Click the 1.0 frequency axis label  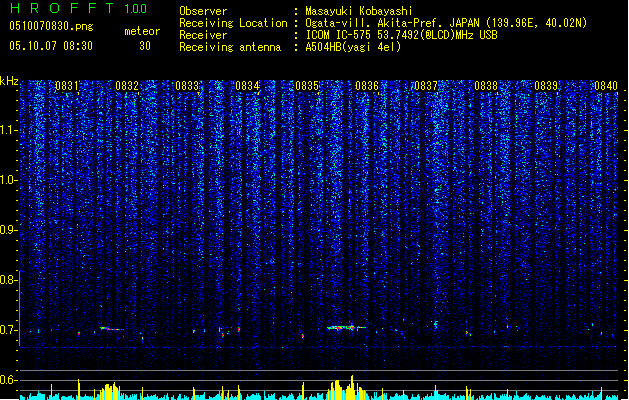coord(9,180)
